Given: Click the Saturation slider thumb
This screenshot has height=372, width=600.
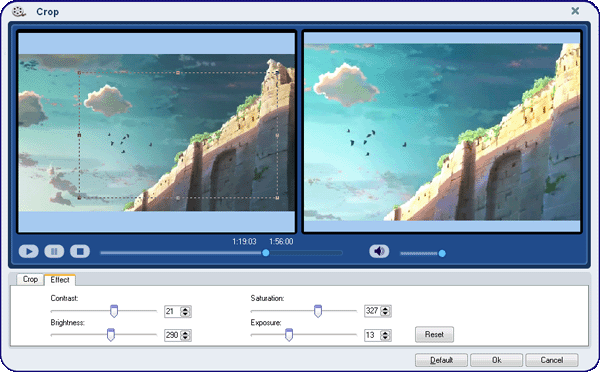Looking at the screenshot, I should 318,311.
